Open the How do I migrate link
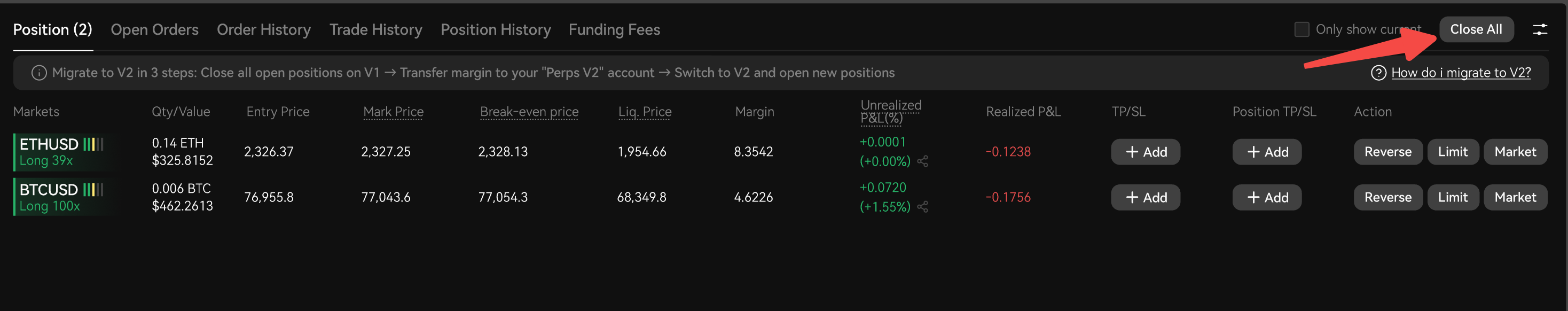 click(1461, 73)
